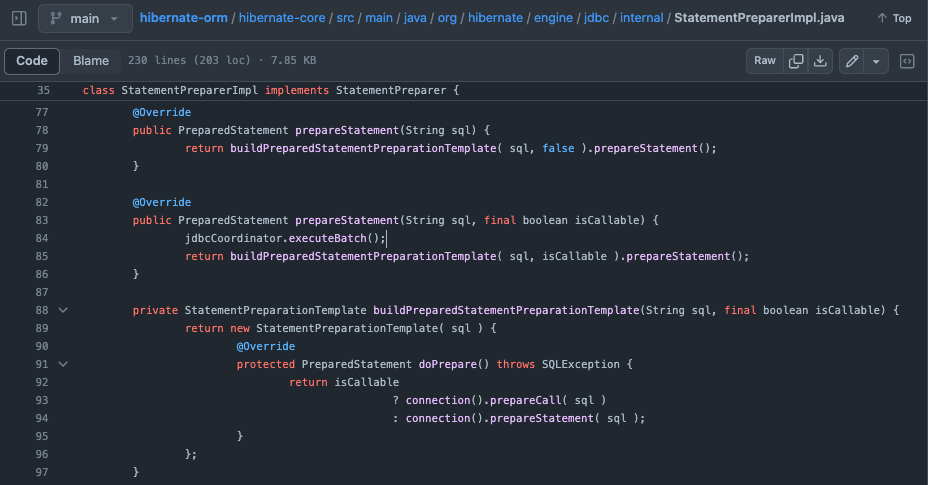Click buildPreparedStatementPreparationTemplate declaration on line 88

click(506, 310)
